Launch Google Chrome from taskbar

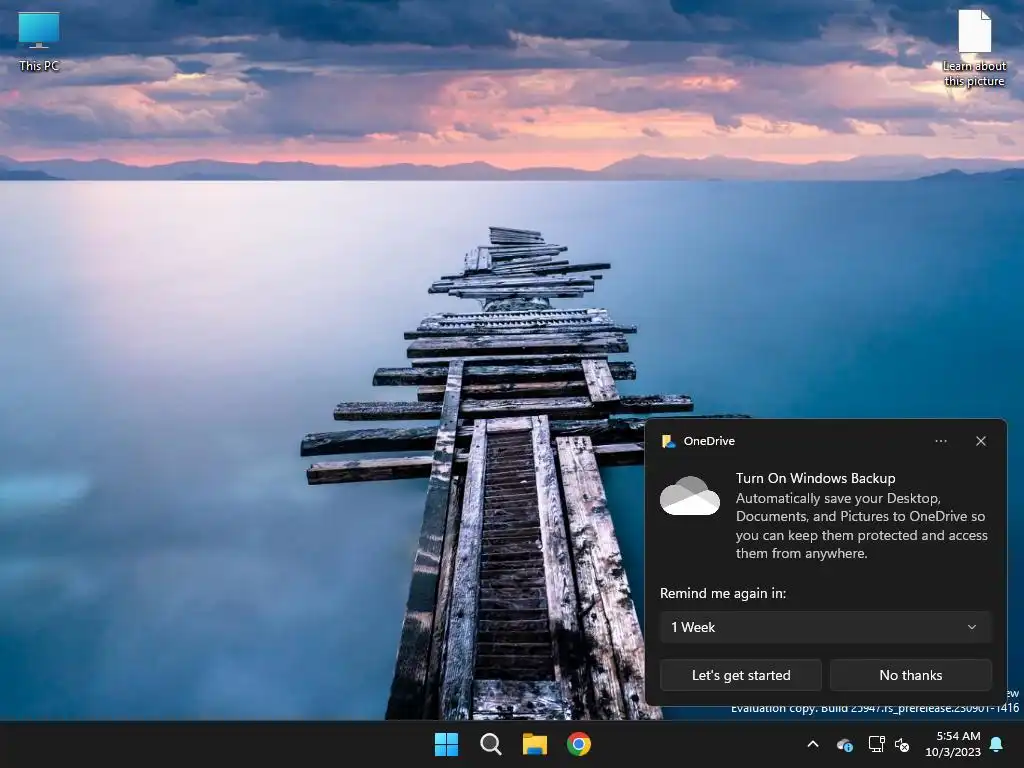[x=579, y=744]
